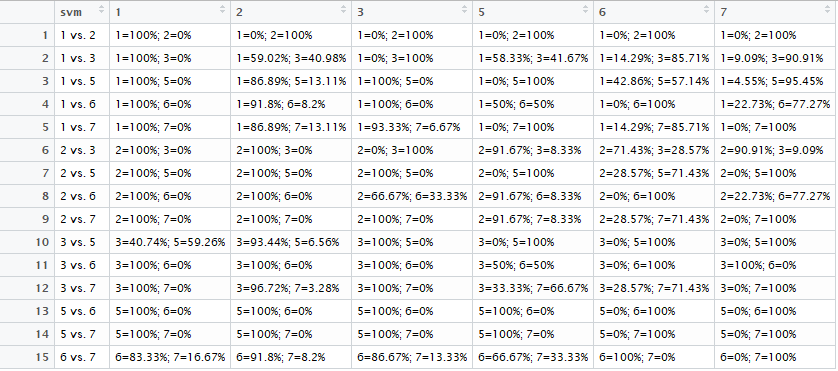Sort table by column 3 arrows
Screen dimensions: 838x371
pyautogui.click(x=464, y=9)
